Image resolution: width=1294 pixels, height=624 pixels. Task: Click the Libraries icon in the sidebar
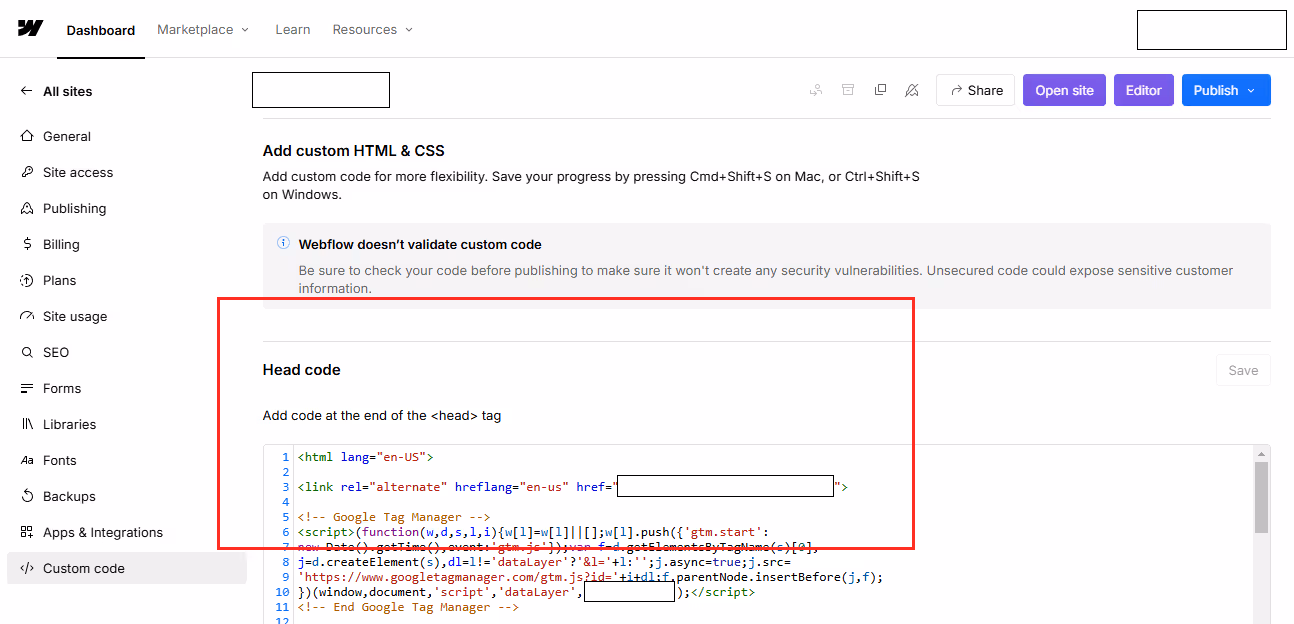point(27,424)
